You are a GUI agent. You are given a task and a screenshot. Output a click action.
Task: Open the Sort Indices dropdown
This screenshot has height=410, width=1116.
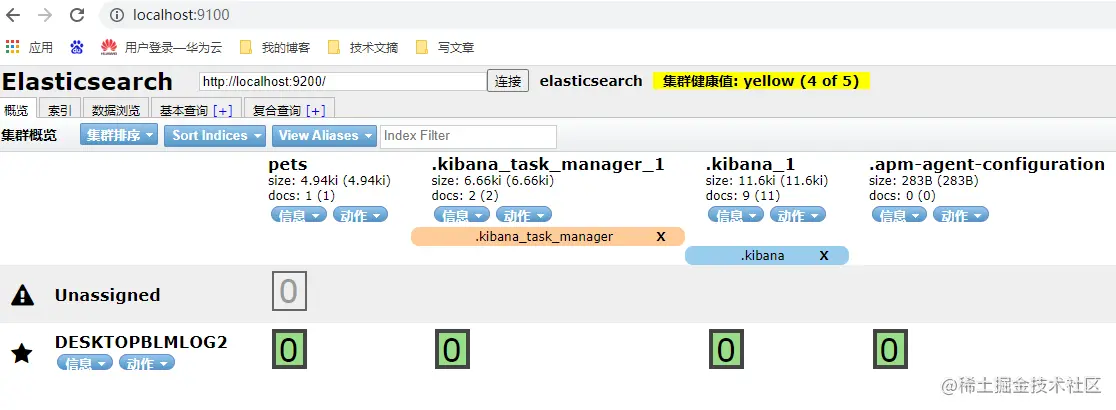point(215,135)
